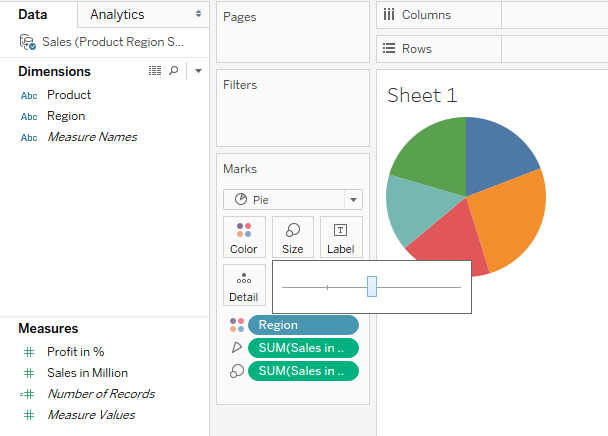Click color icon beside Region pill
The height and width of the screenshot is (436, 608).
(236, 325)
